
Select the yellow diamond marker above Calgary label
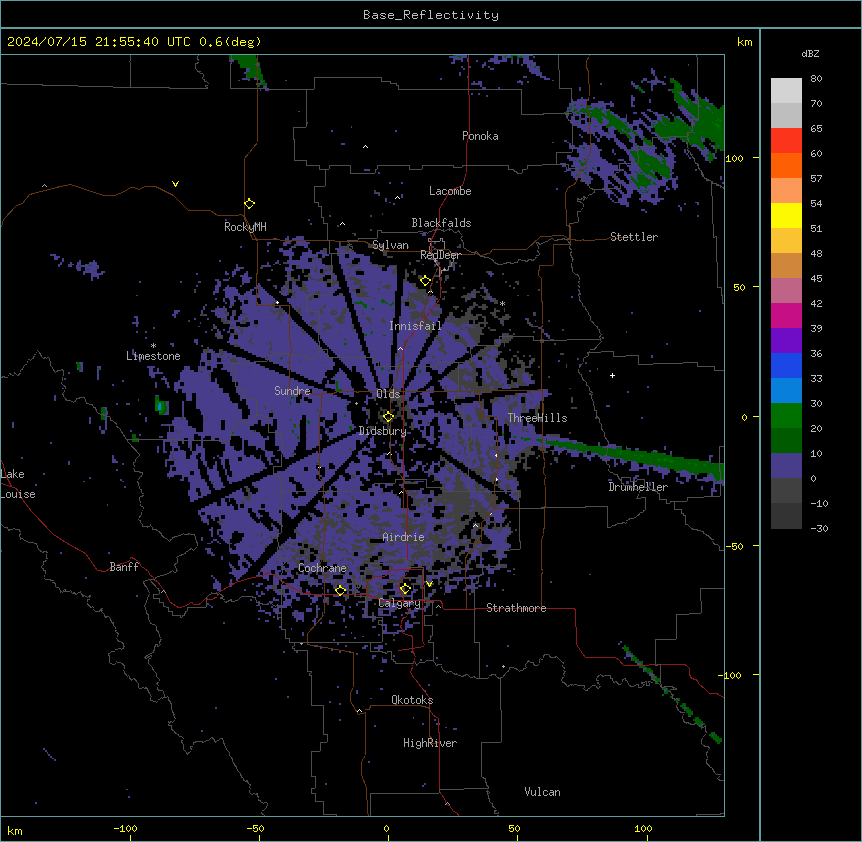[405, 589]
